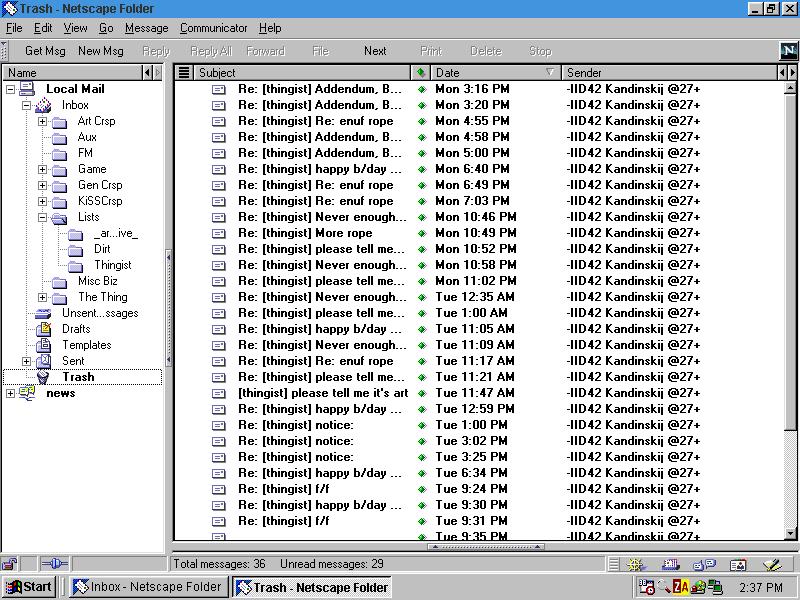Viewport: 800px width, 600px height.
Task: Click envelope icon of Tue 9:24 PM message
Action: click(x=219, y=489)
